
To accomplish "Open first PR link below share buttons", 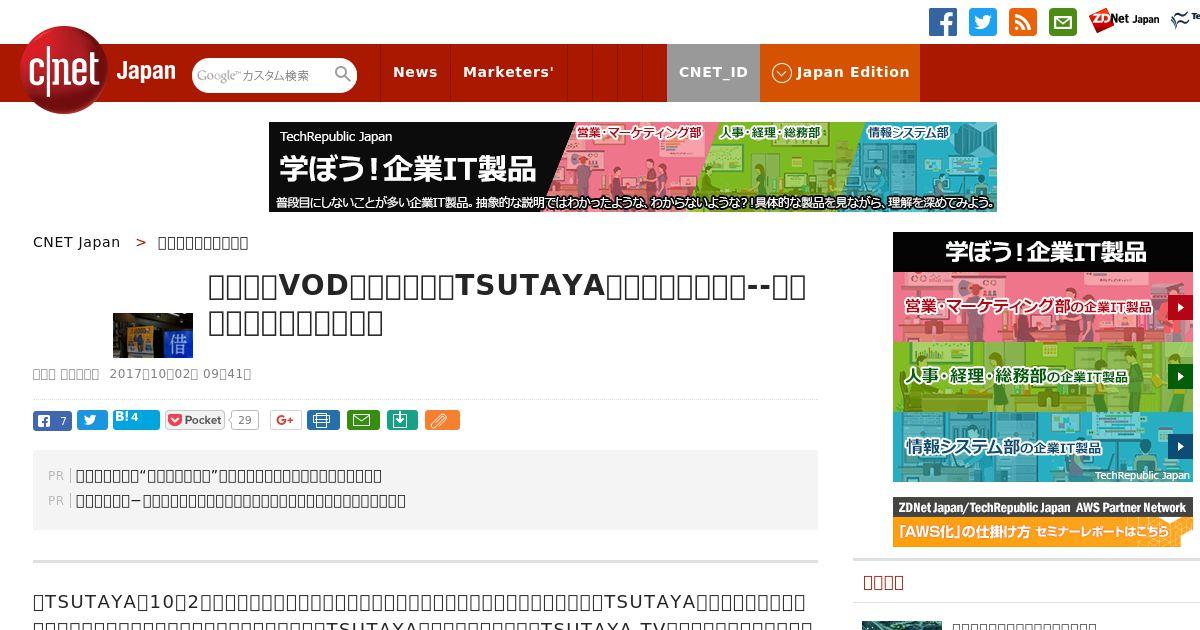I will click(x=229, y=476).
